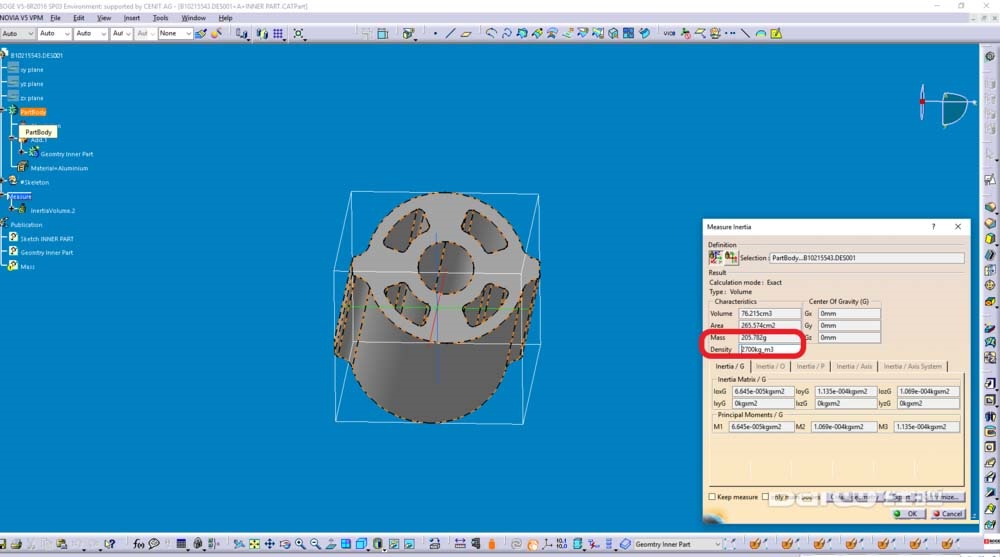The image size is (1000, 557).
Task: Click the OK button in Measure Inertia
Action: click(x=908, y=514)
